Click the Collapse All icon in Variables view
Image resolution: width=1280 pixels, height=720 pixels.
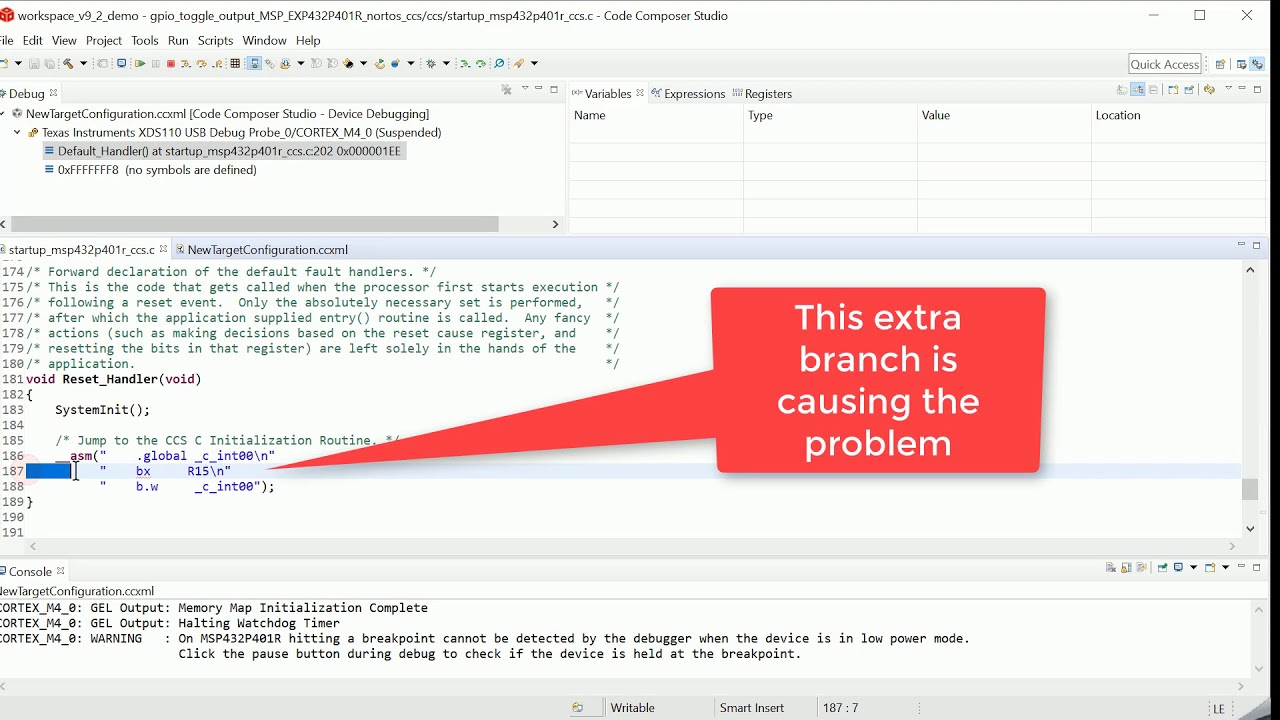(x=1153, y=89)
